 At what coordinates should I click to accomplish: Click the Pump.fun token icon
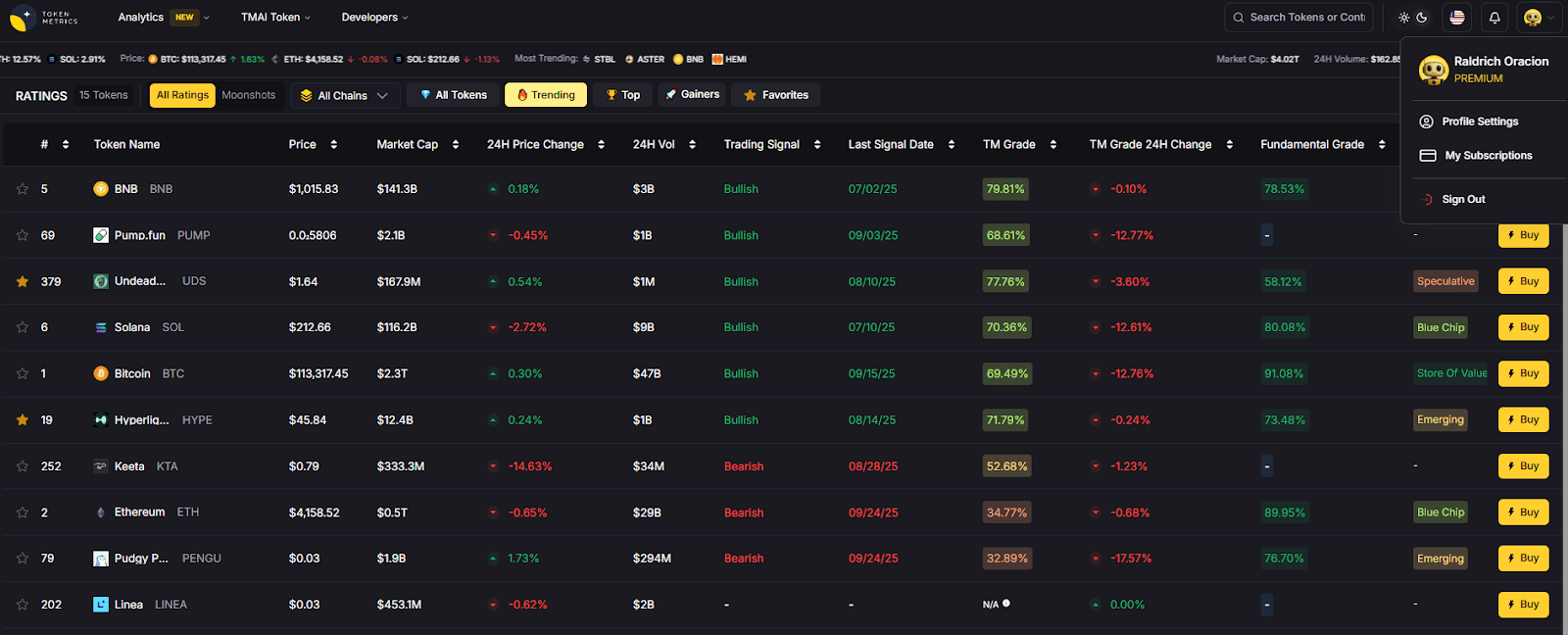[x=101, y=235]
